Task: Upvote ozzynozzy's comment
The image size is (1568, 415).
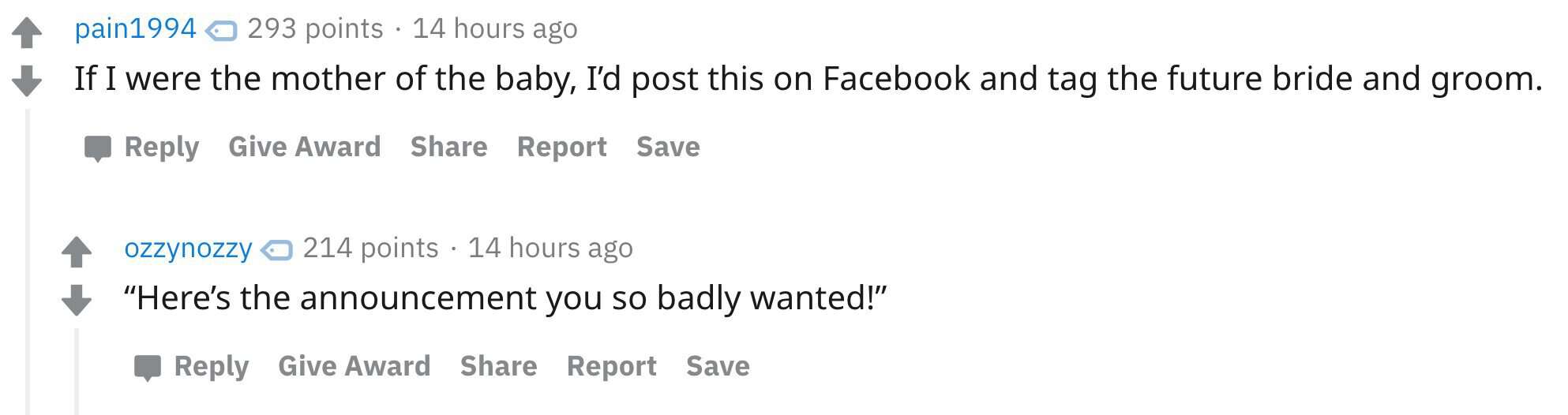Action: click(77, 252)
